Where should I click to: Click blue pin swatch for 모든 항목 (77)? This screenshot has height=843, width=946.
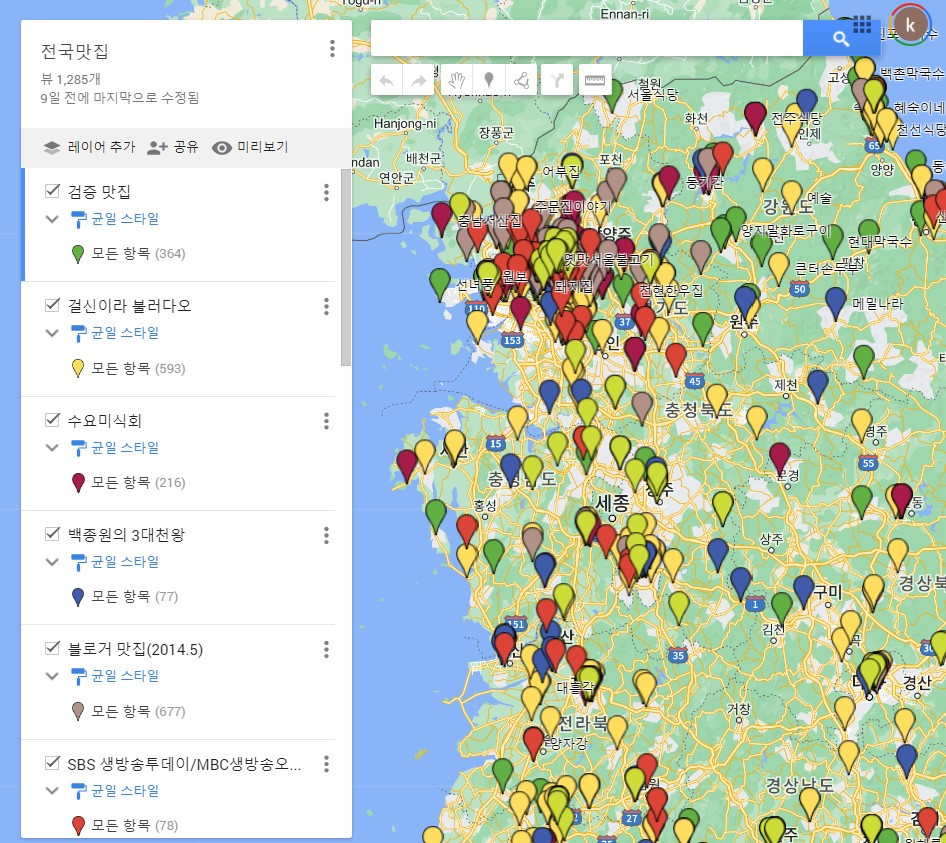[x=78, y=597]
